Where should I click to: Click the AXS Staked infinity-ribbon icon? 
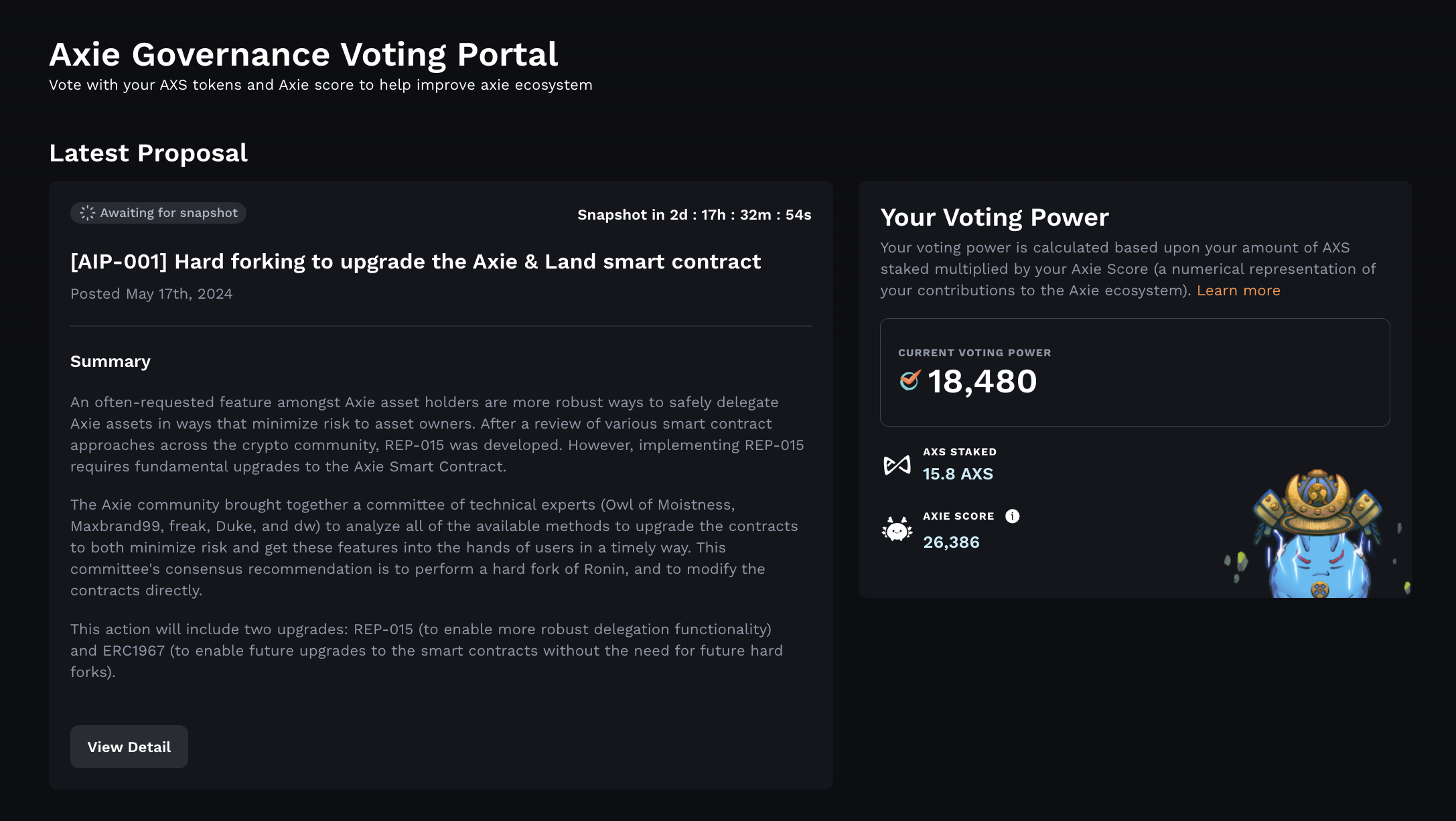tap(897, 463)
